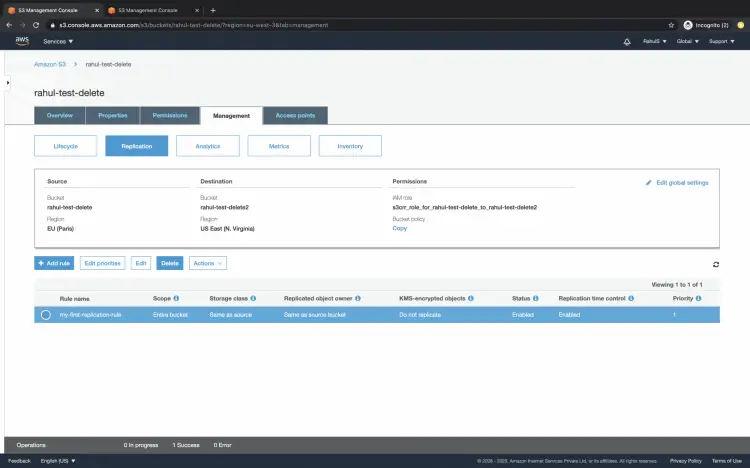Show info icon for Storage class column

pyautogui.click(x=253, y=298)
